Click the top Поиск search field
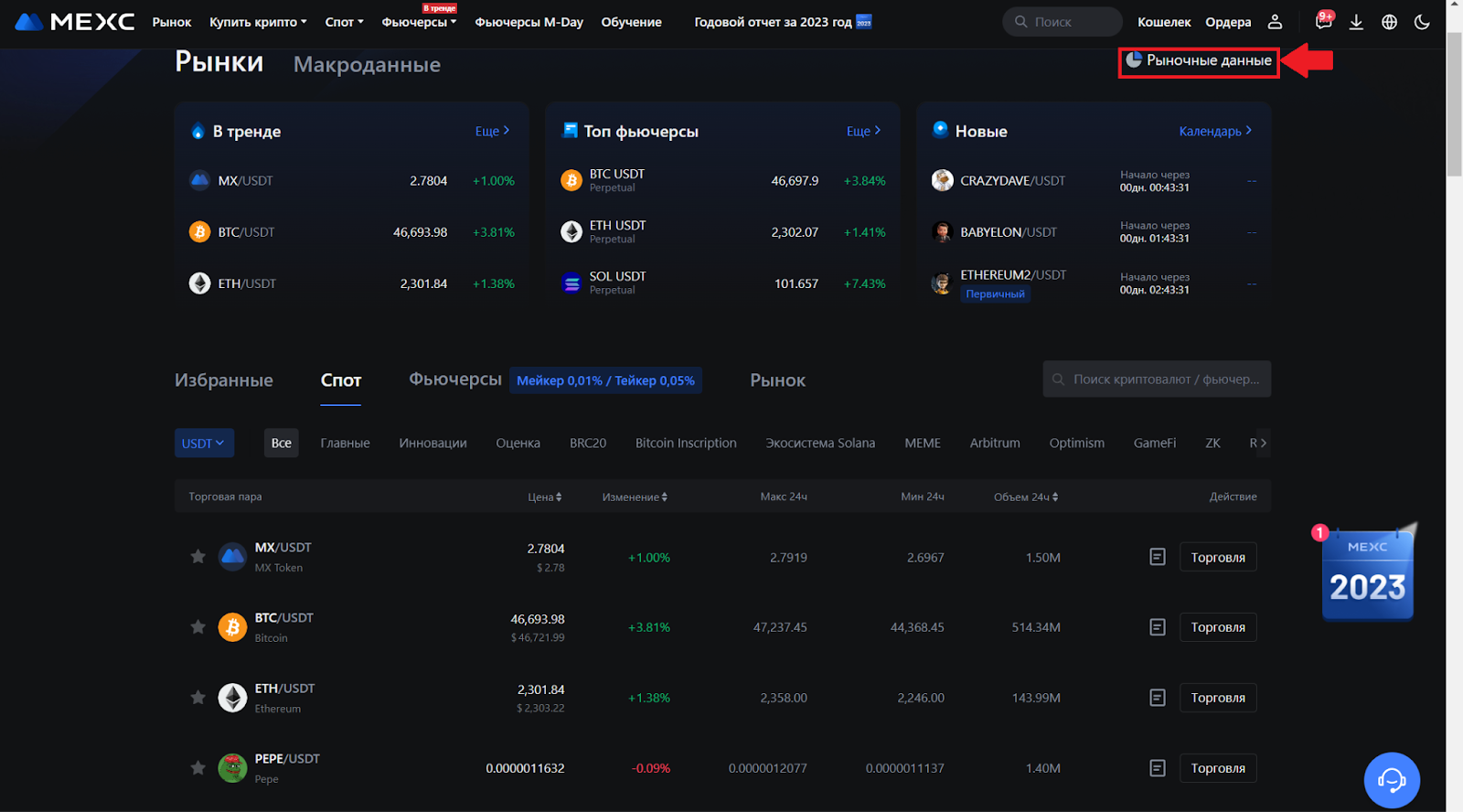The image size is (1463, 812). (1063, 21)
